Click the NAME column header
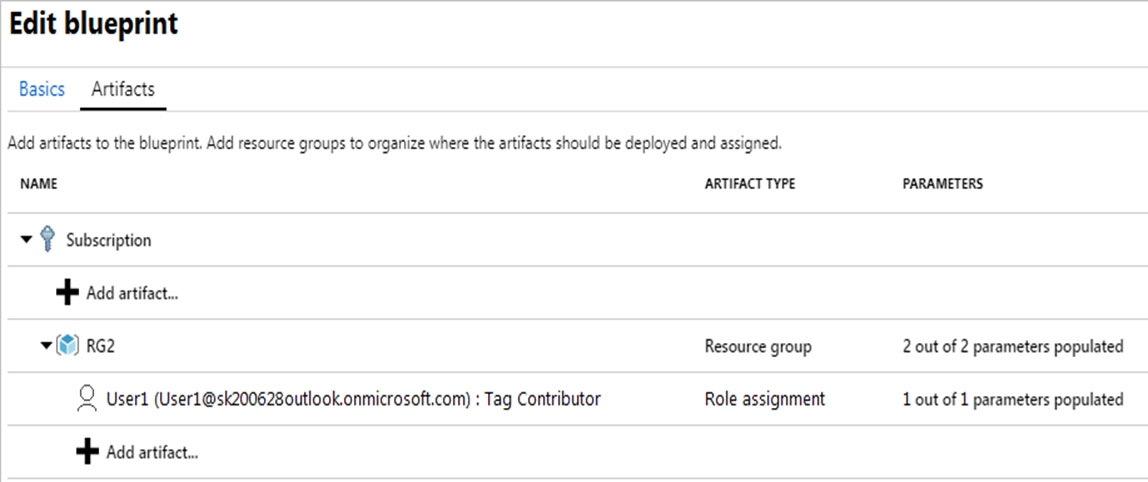The image size is (1148, 482). click(38, 184)
